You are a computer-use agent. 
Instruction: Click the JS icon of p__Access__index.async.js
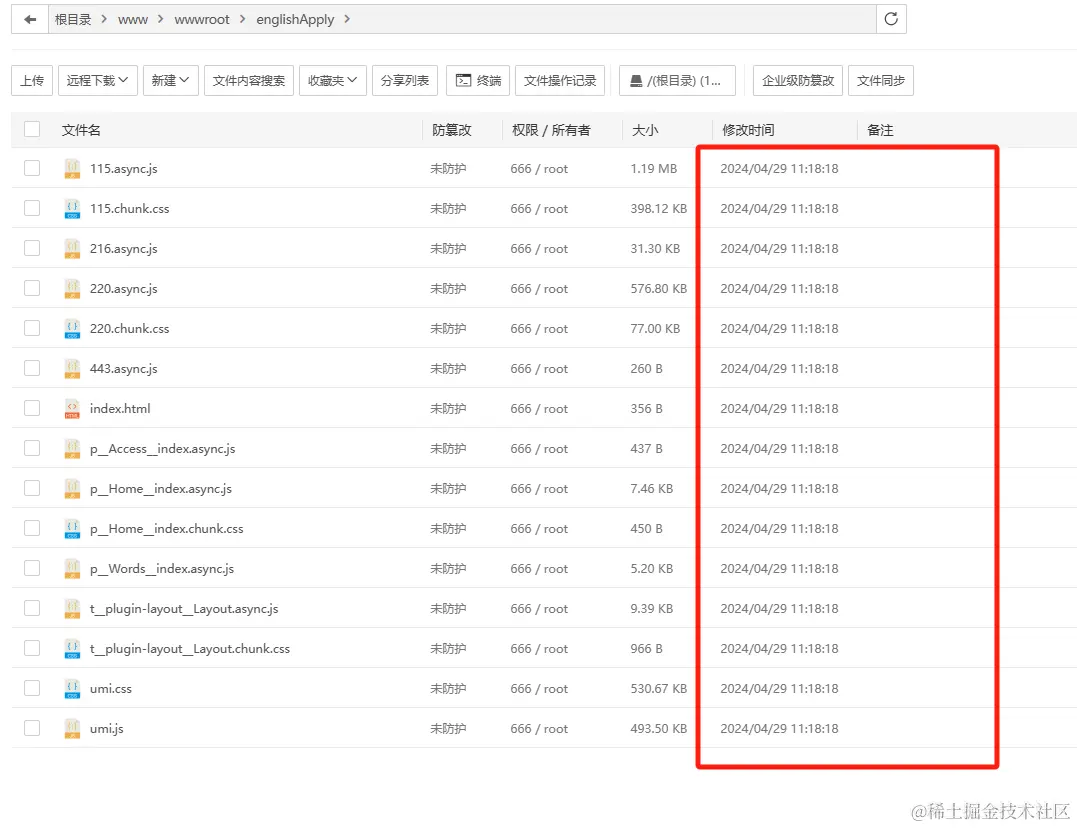72,448
